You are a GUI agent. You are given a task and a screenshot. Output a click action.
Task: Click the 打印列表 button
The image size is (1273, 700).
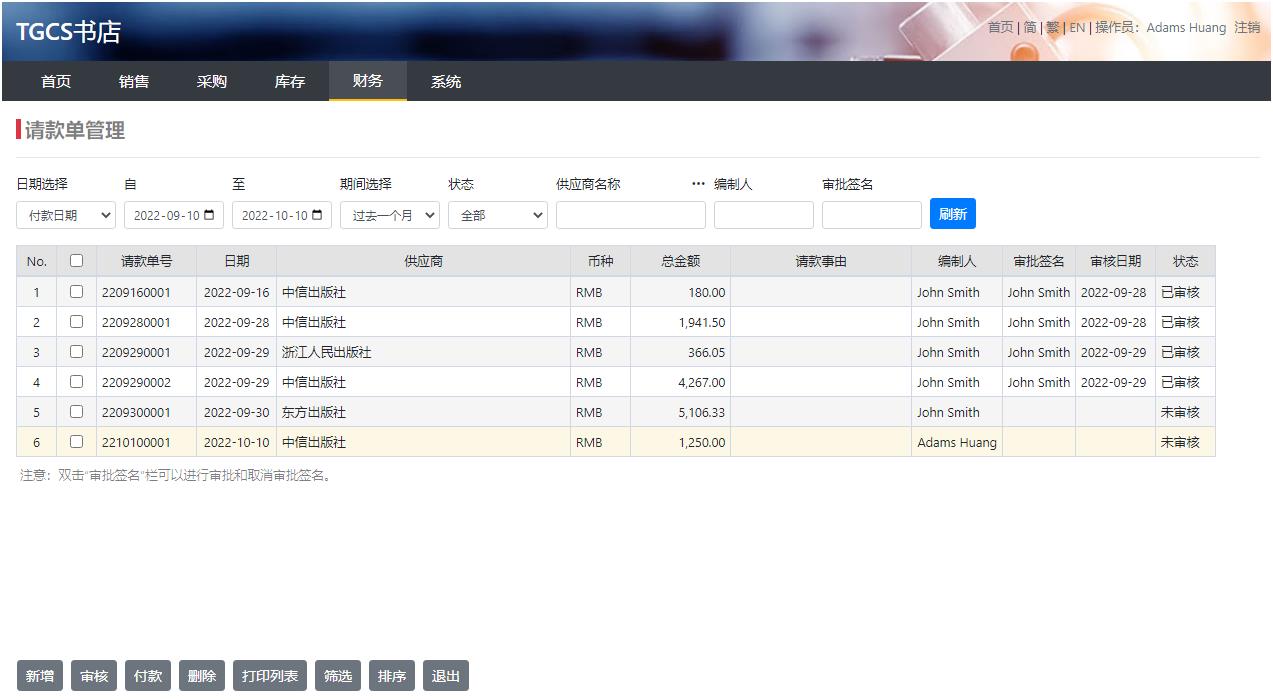point(270,676)
